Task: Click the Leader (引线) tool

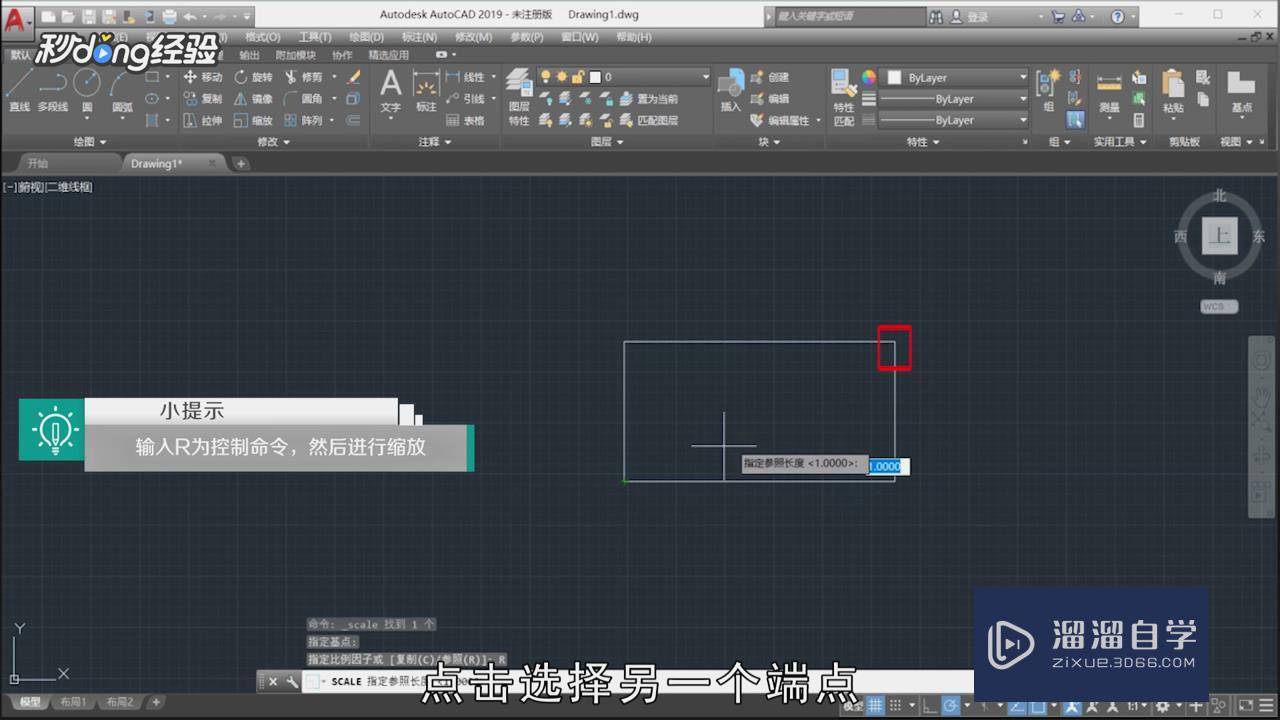Action: tap(466, 99)
